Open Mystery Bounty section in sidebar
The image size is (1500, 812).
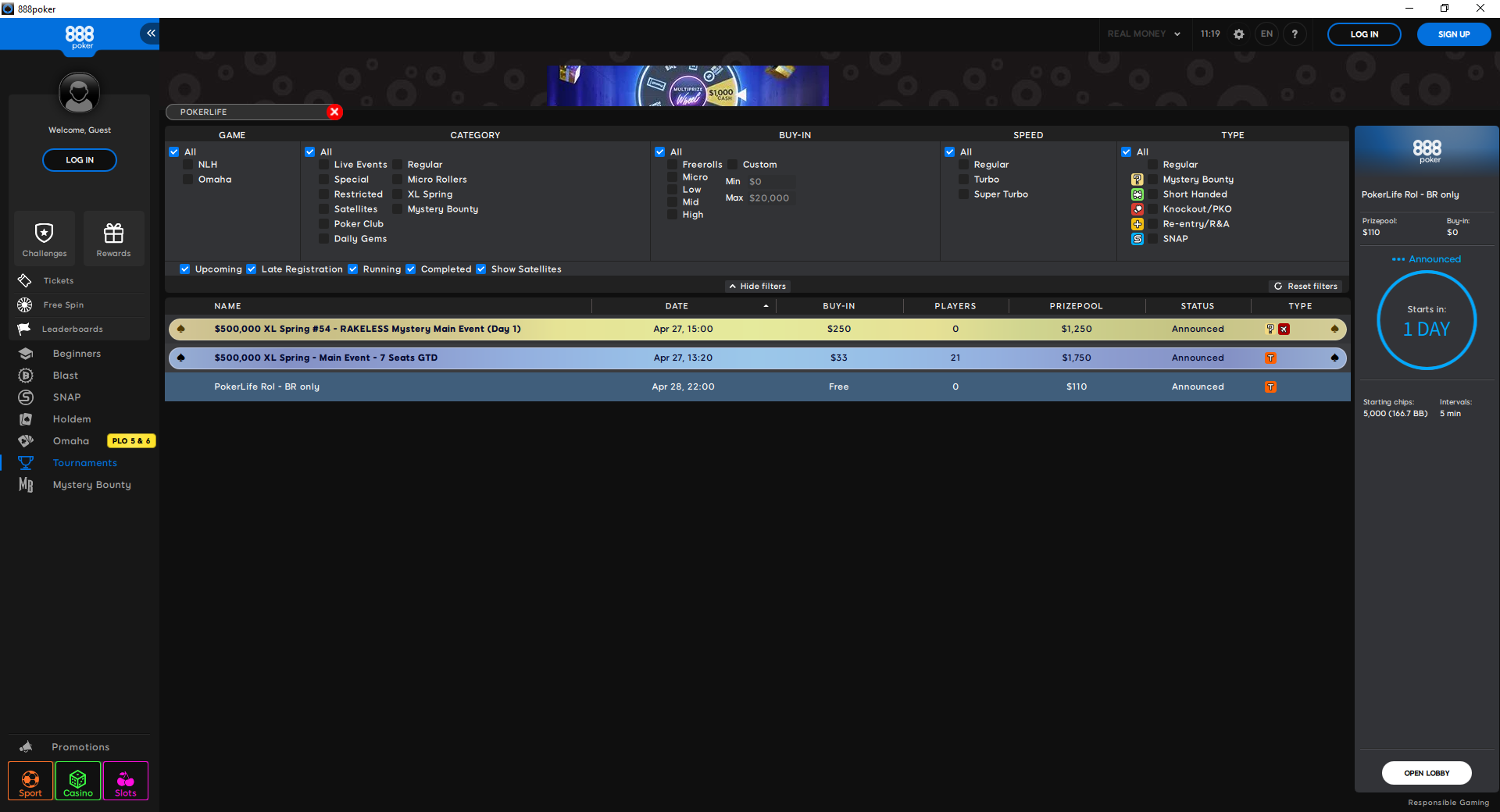91,485
